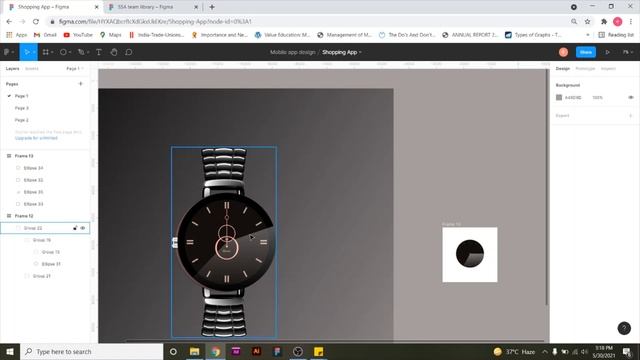Switch to the SSA team library browser tab
640x360 pixels.
click(153, 7)
